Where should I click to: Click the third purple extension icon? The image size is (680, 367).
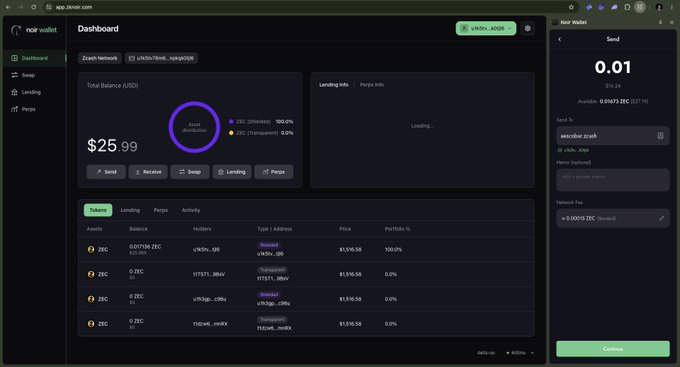pos(614,7)
